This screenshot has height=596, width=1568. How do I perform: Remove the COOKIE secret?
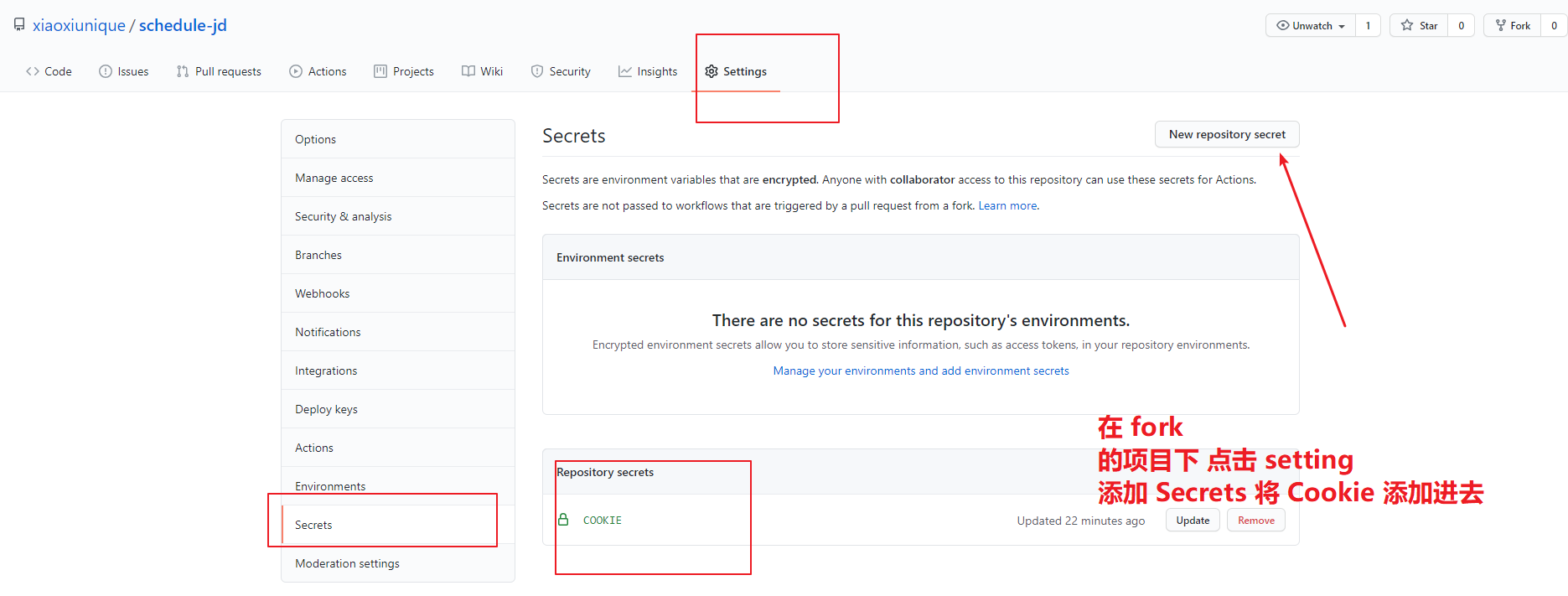click(1256, 520)
